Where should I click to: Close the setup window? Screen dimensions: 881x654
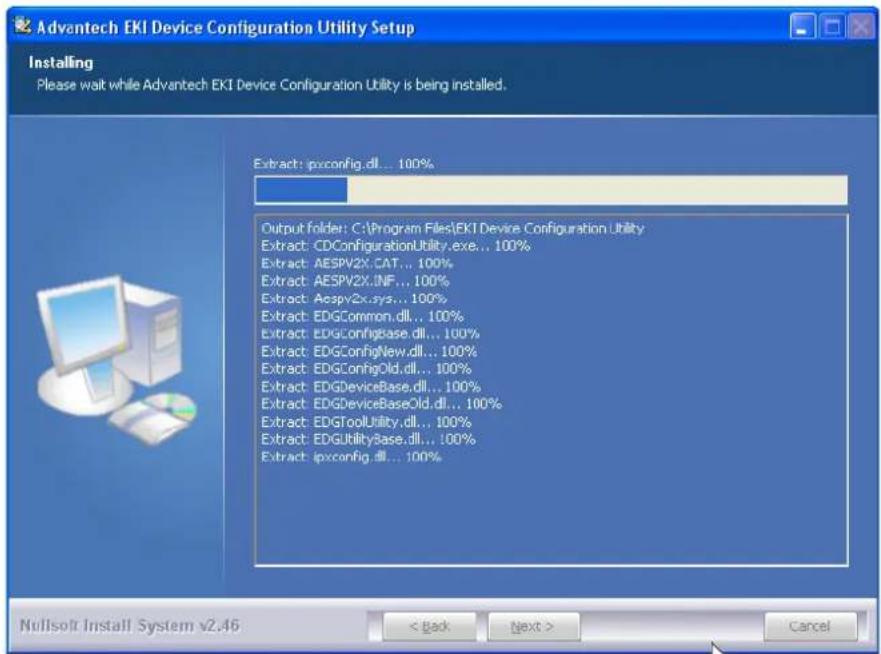coord(860,26)
